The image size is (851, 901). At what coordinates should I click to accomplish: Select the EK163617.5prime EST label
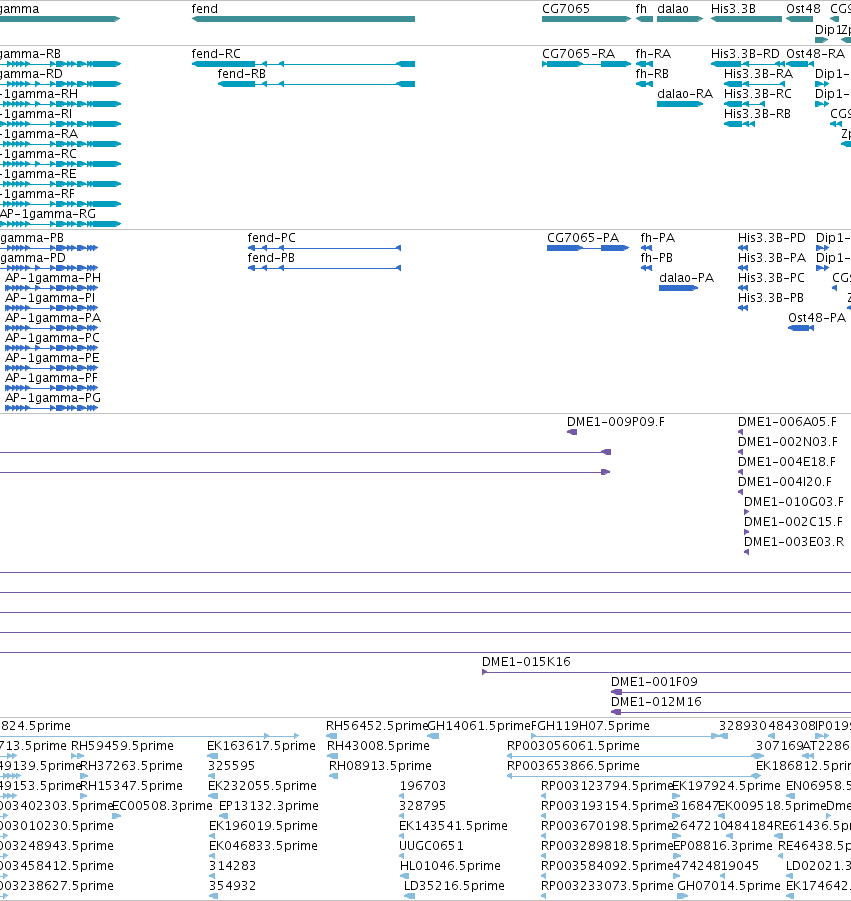pyautogui.click(x=261, y=745)
